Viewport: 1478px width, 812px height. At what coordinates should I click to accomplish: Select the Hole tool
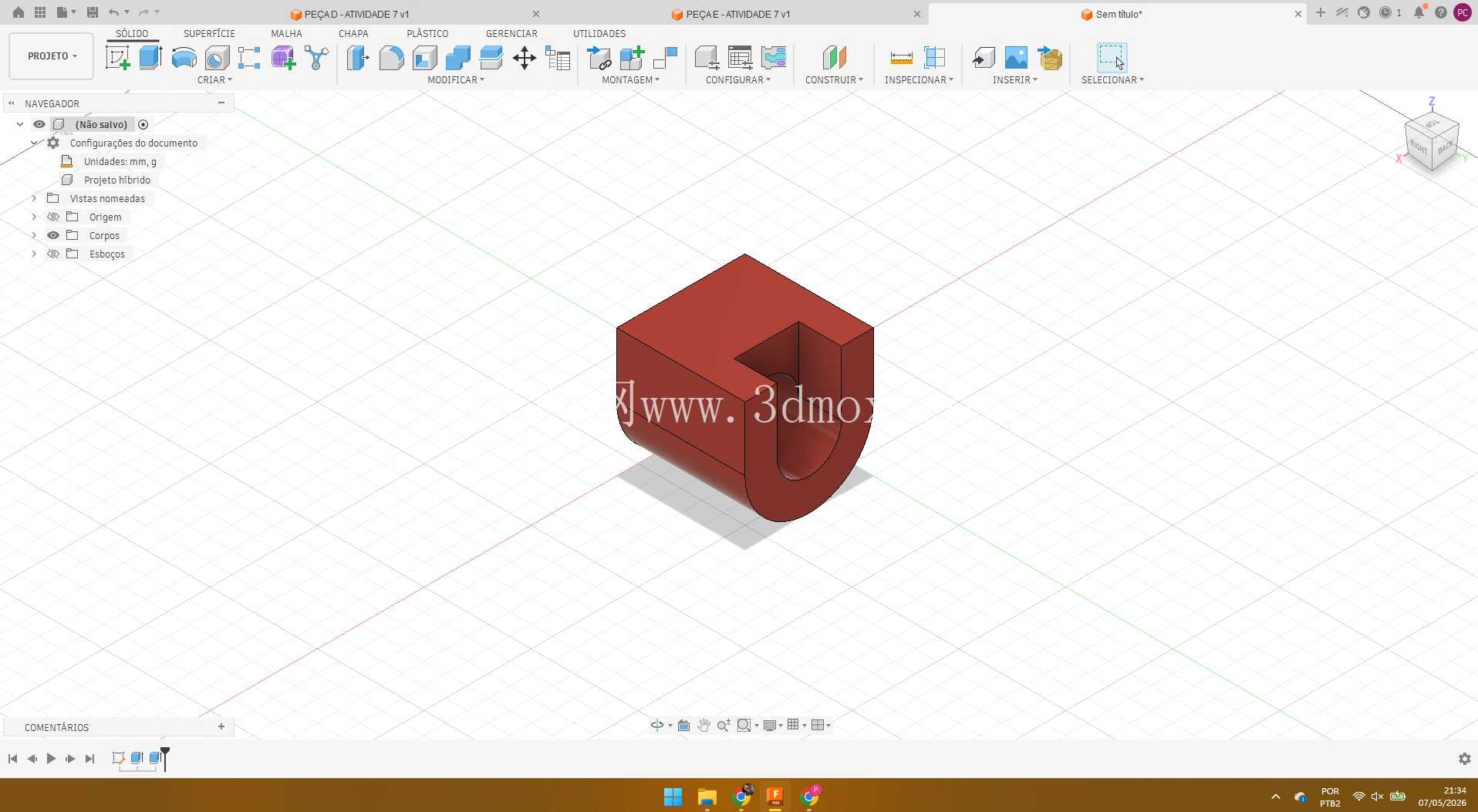[x=217, y=58]
